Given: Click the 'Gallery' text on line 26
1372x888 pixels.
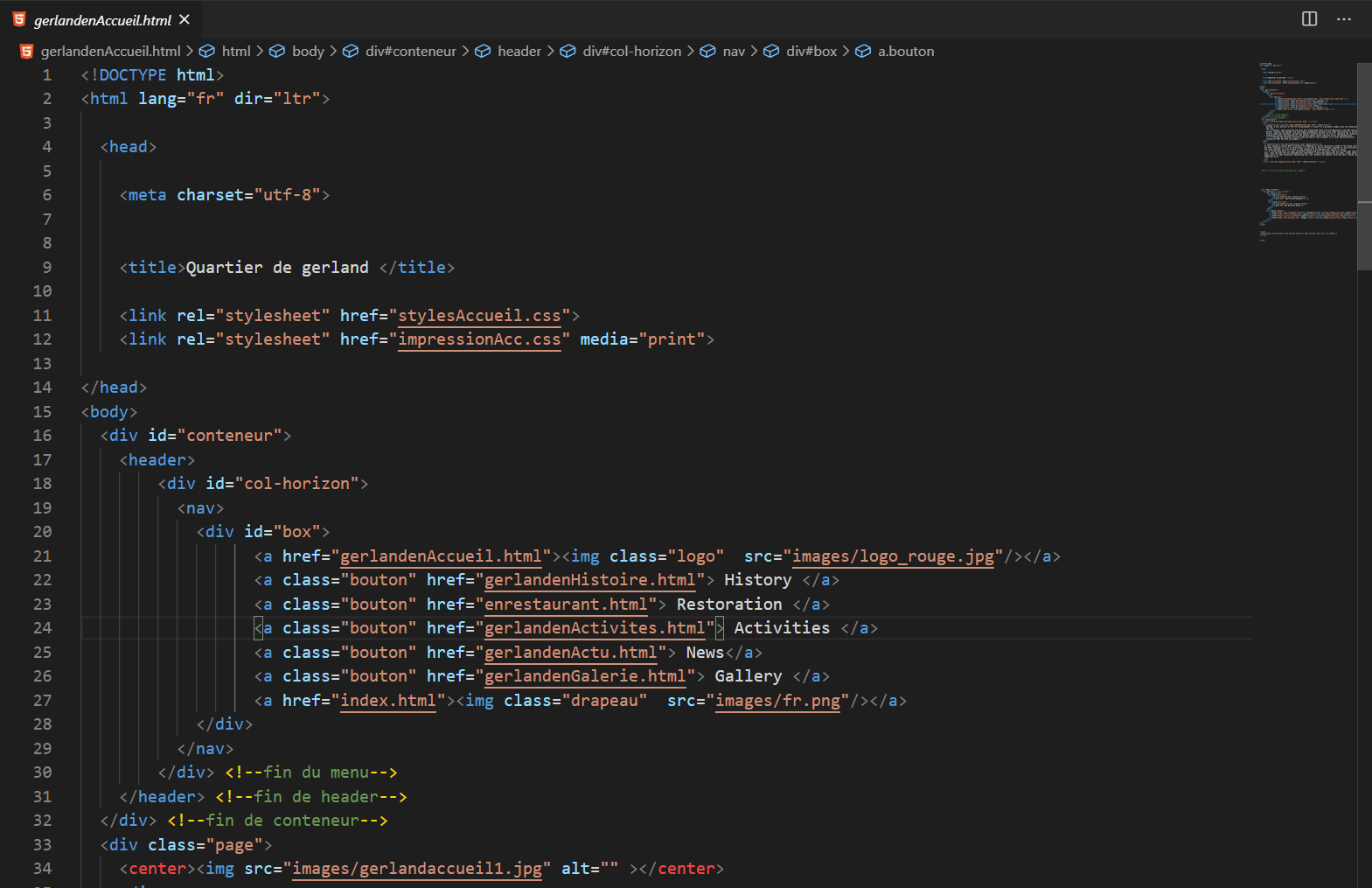Looking at the screenshot, I should coord(749,675).
